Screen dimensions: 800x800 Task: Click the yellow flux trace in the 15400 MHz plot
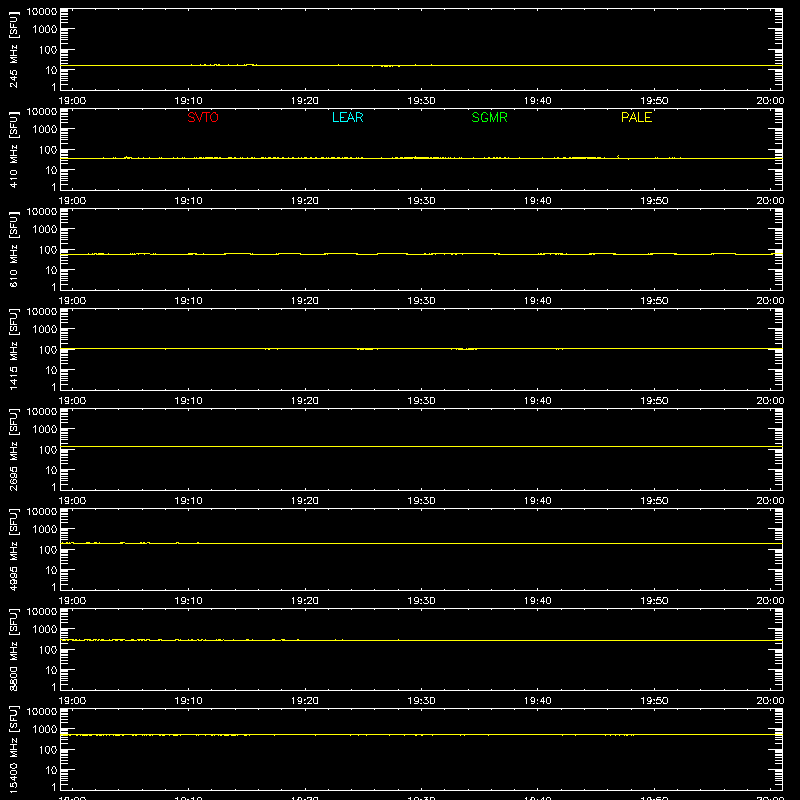421,735
